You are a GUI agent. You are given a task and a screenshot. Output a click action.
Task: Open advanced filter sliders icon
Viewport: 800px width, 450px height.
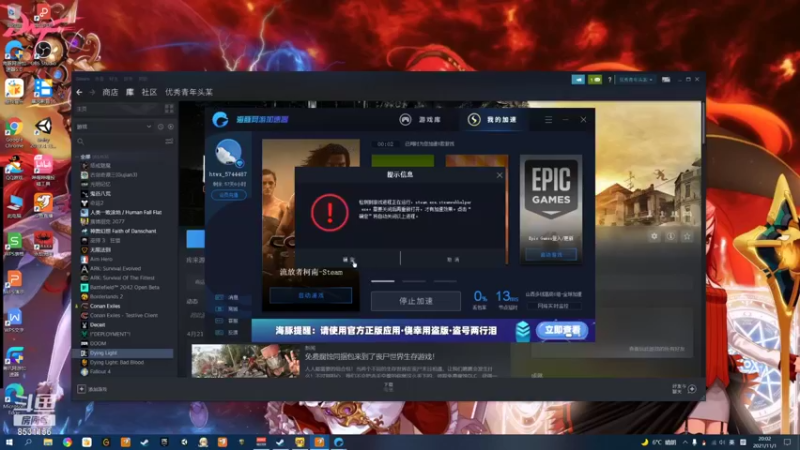click(x=169, y=141)
